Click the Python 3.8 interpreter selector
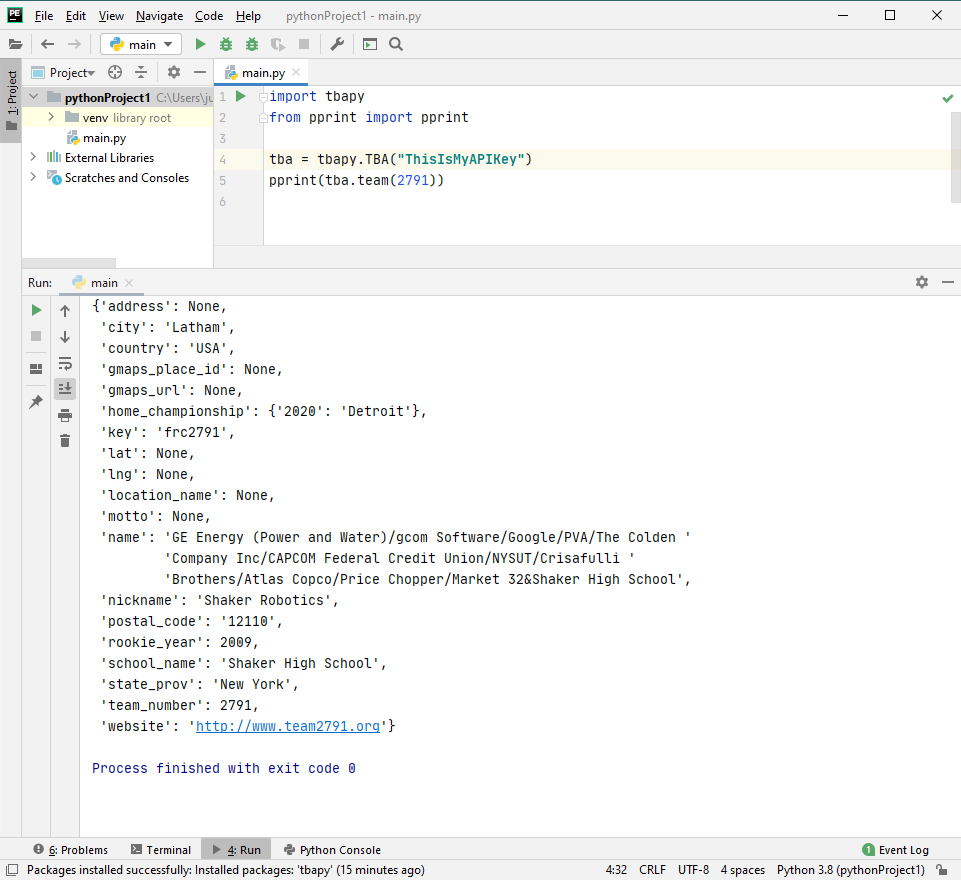The height and width of the screenshot is (880, 961). [x=850, y=870]
